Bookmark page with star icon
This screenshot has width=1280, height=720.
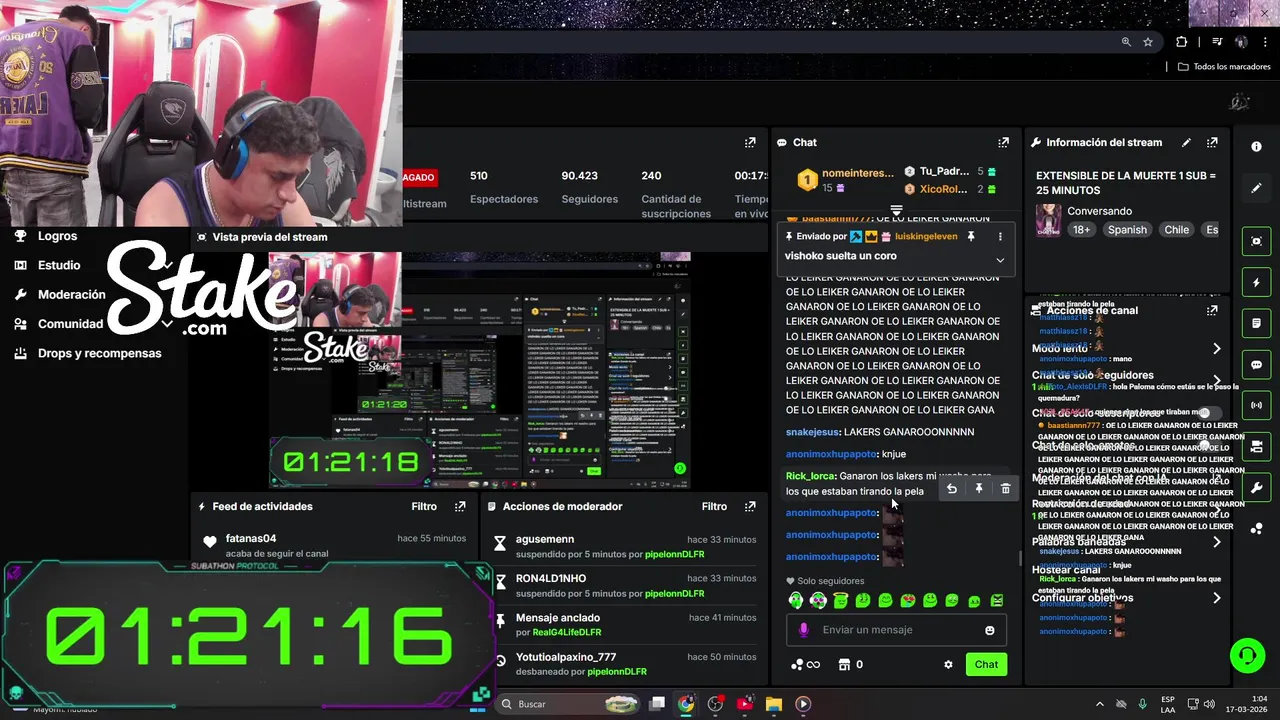[x=1148, y=42]
